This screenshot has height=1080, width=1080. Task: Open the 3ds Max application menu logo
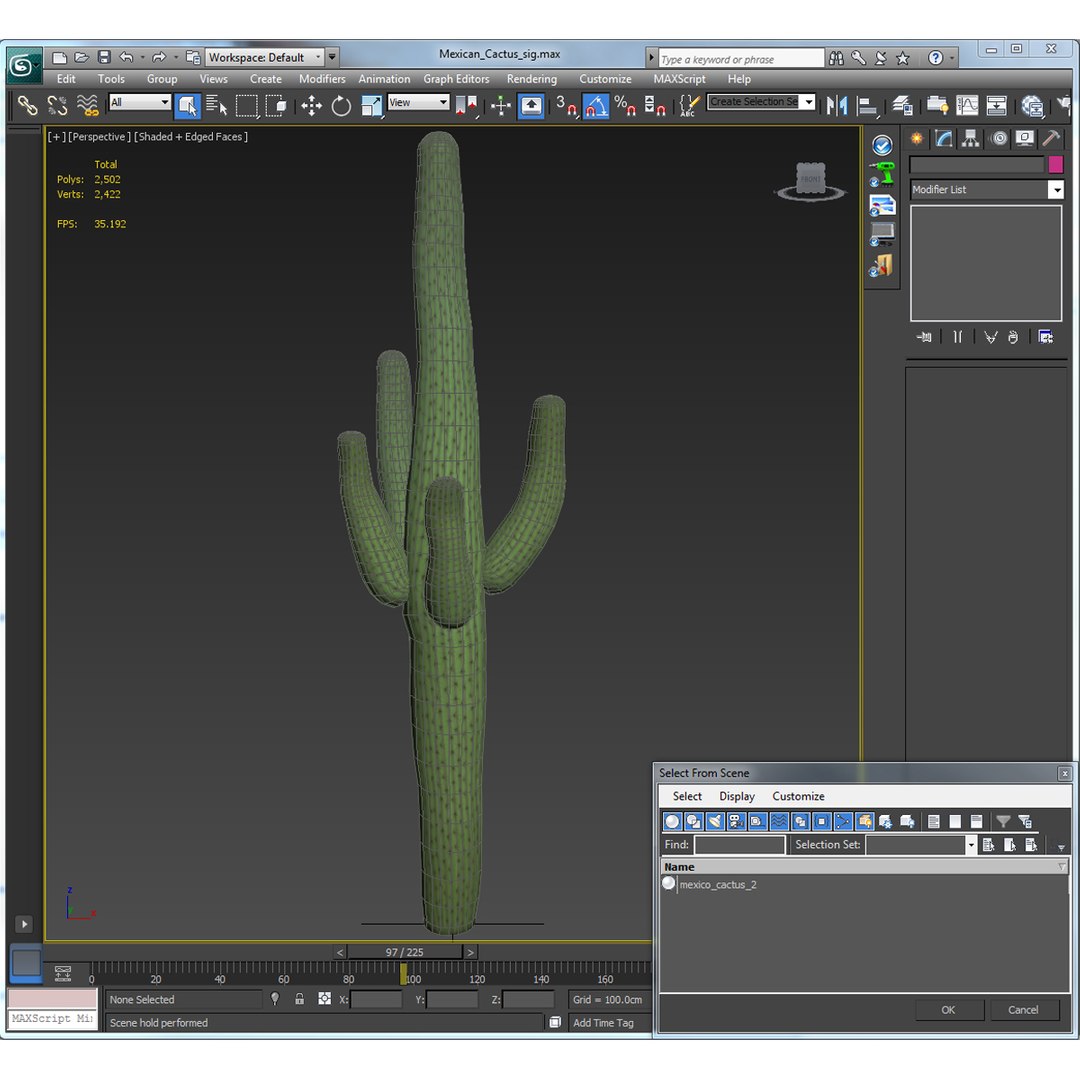[x=23, y=65]
